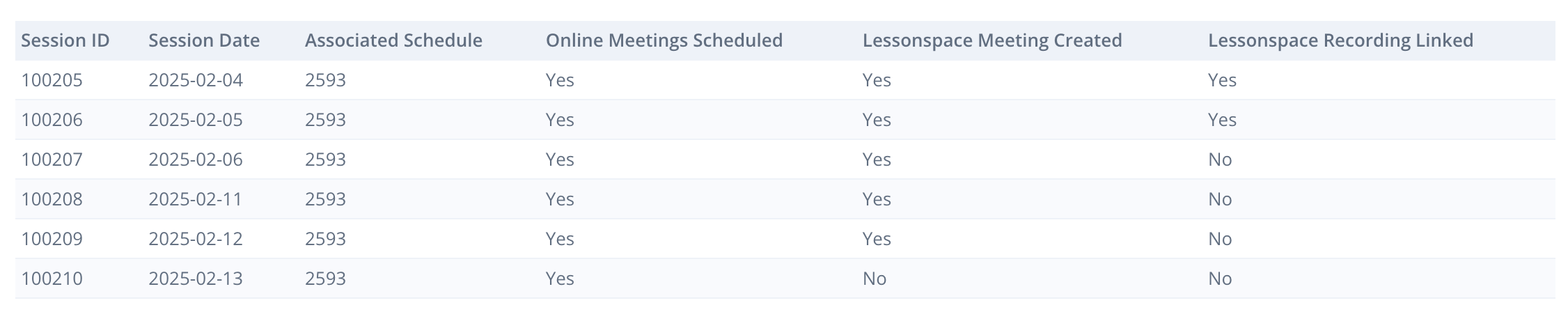Click the date 2025-02-04

196,80
